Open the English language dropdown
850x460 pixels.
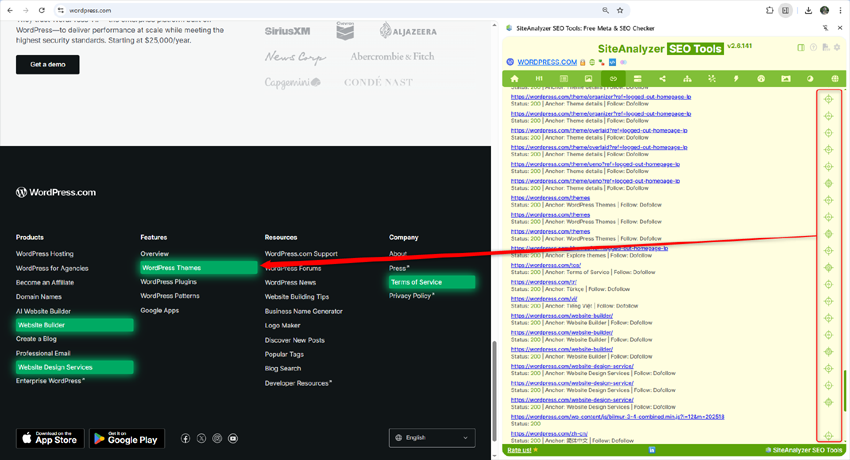[432, 438]
